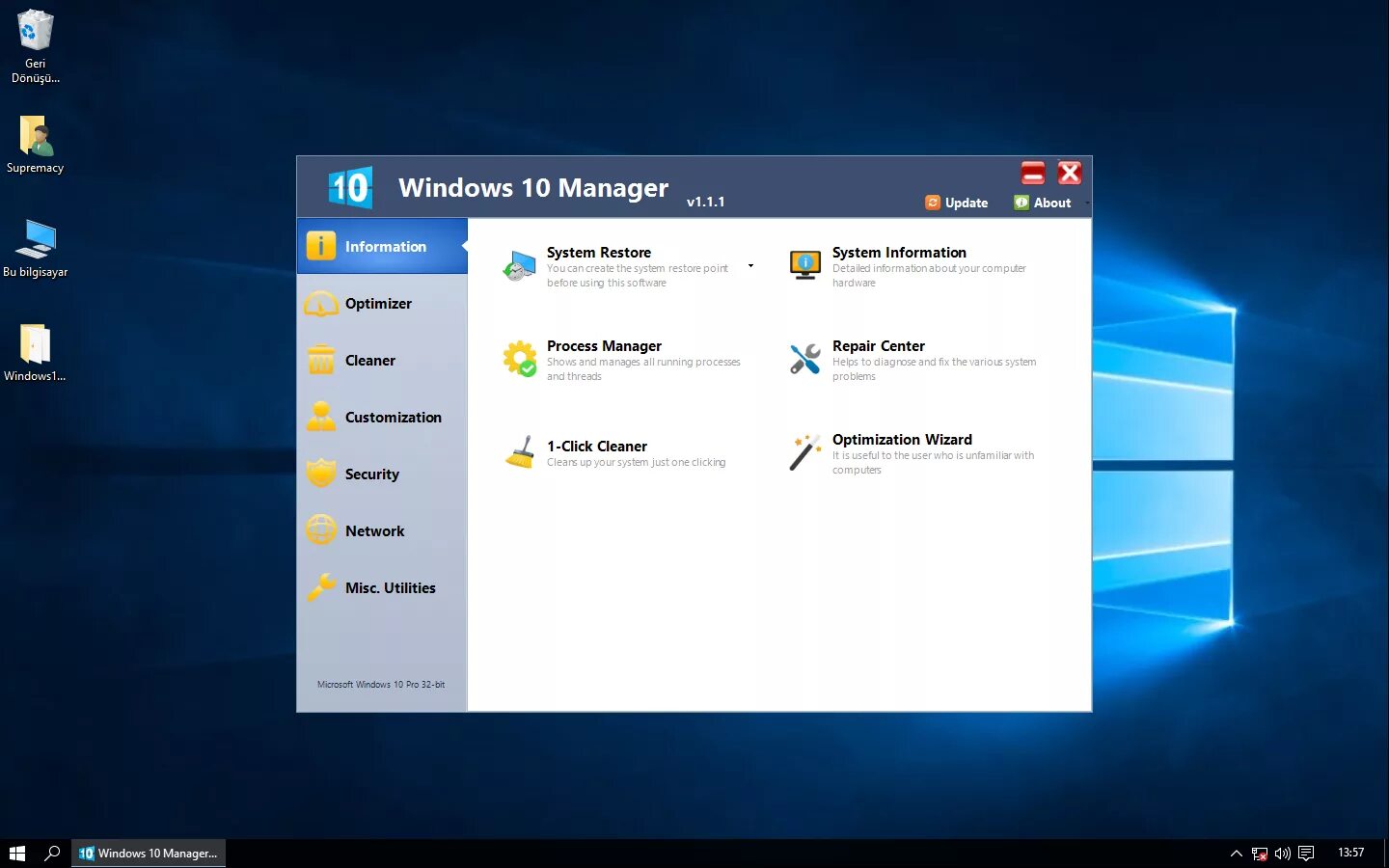Open the Action Center notifications icon
The image size is (1389, 868).
(1306, 854)
